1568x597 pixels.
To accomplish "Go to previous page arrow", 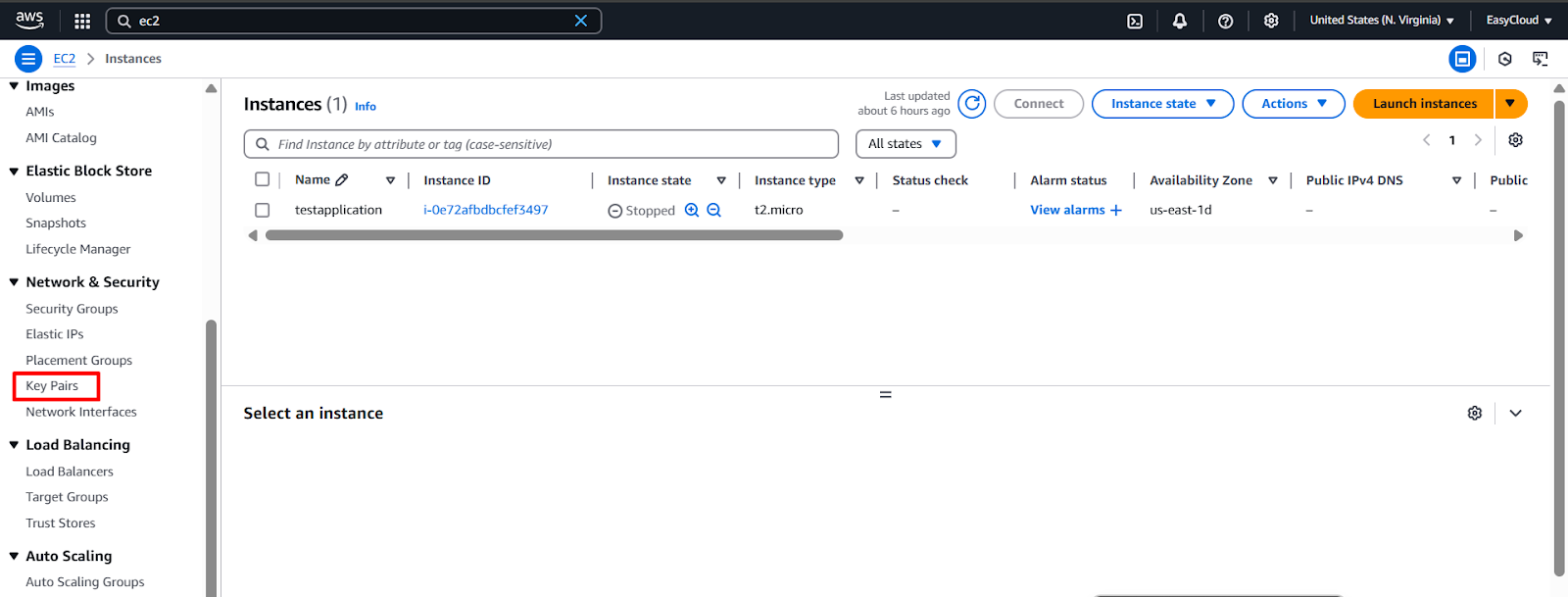I will [1427, 140].
